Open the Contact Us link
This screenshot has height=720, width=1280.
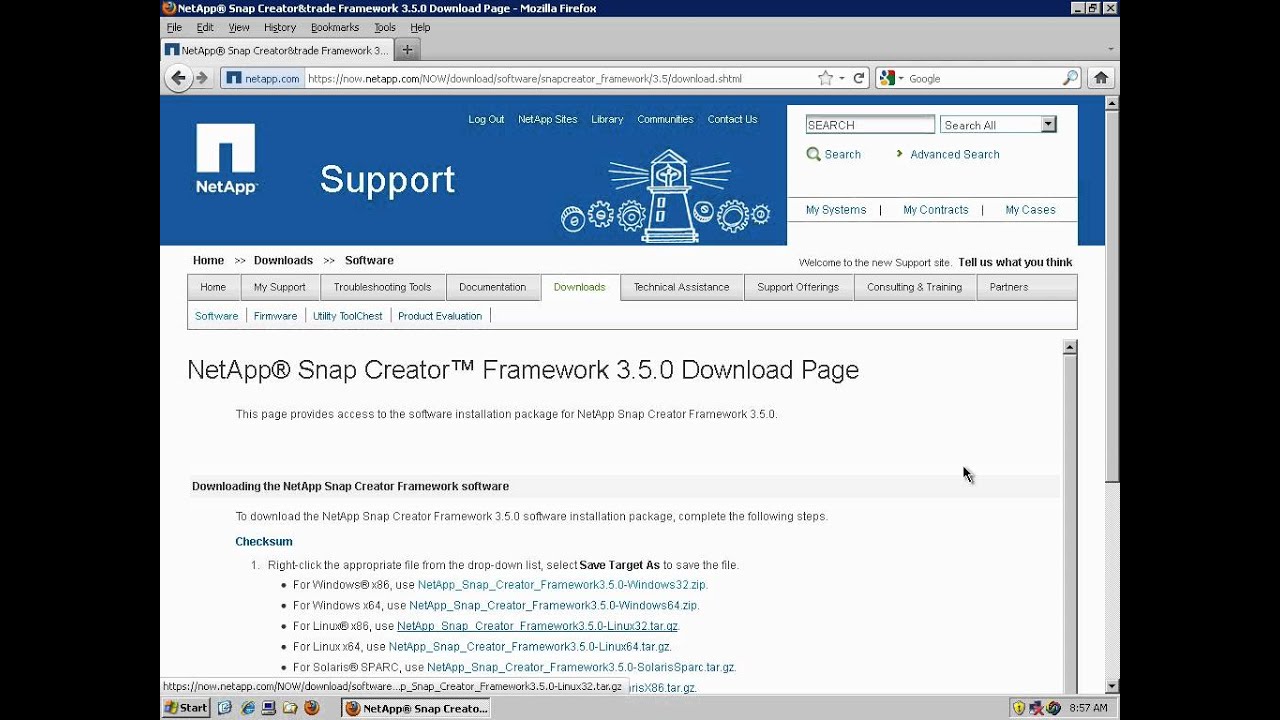pos(732,119)
